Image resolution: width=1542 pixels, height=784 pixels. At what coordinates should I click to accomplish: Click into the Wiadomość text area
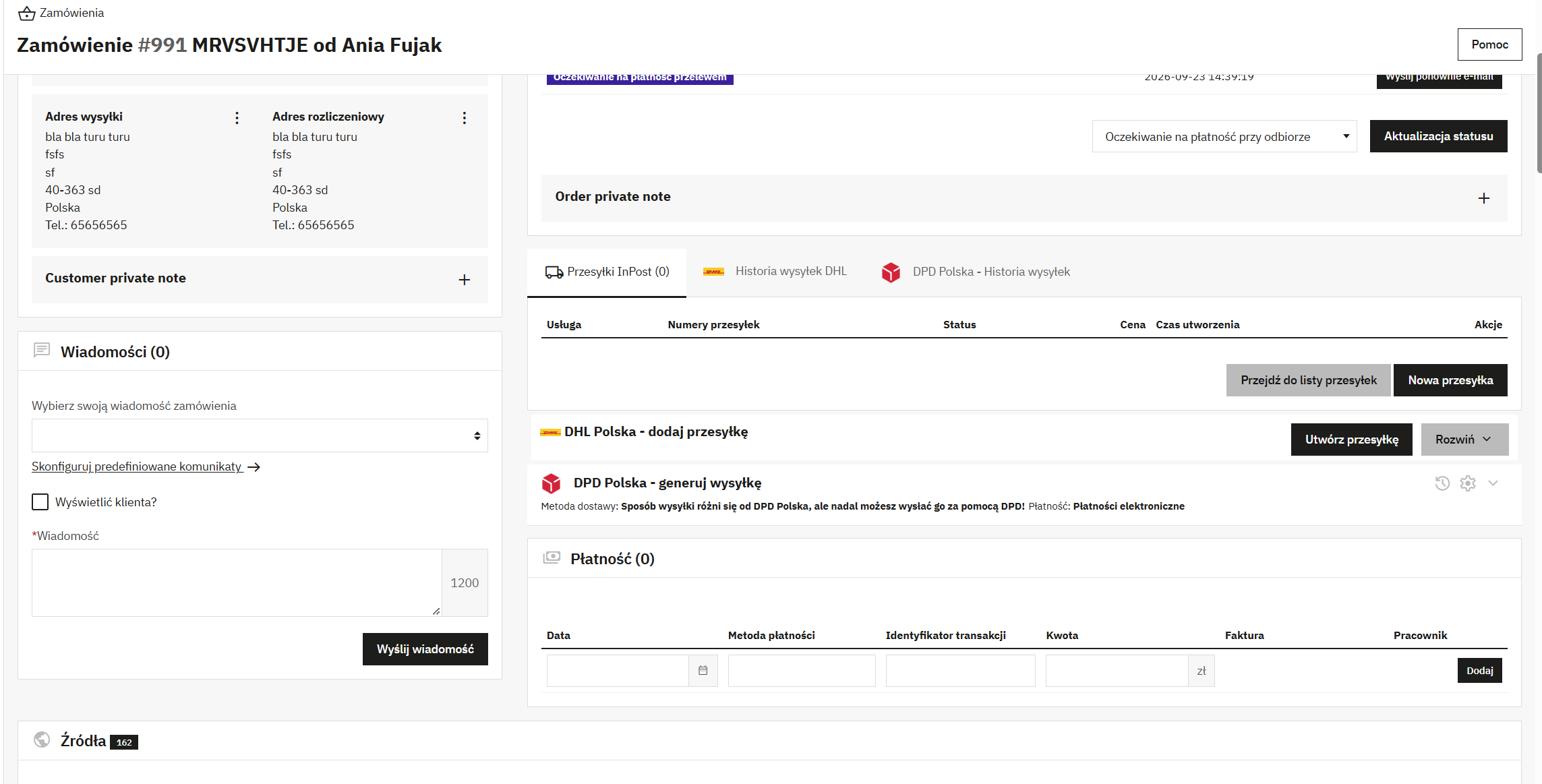pyautogui.click(x=237, y=582)
